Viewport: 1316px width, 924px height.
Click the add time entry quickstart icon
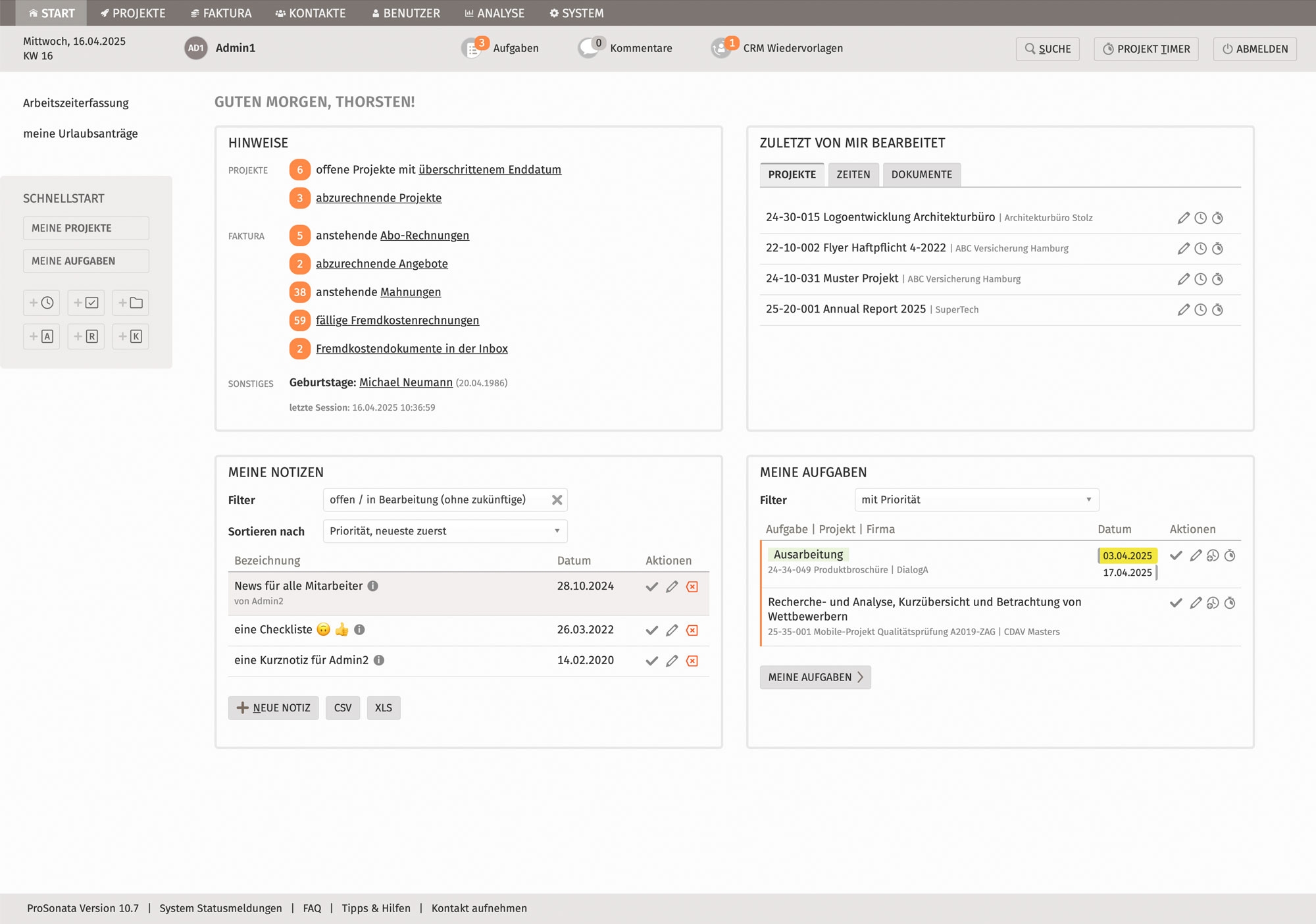point(41,303)
